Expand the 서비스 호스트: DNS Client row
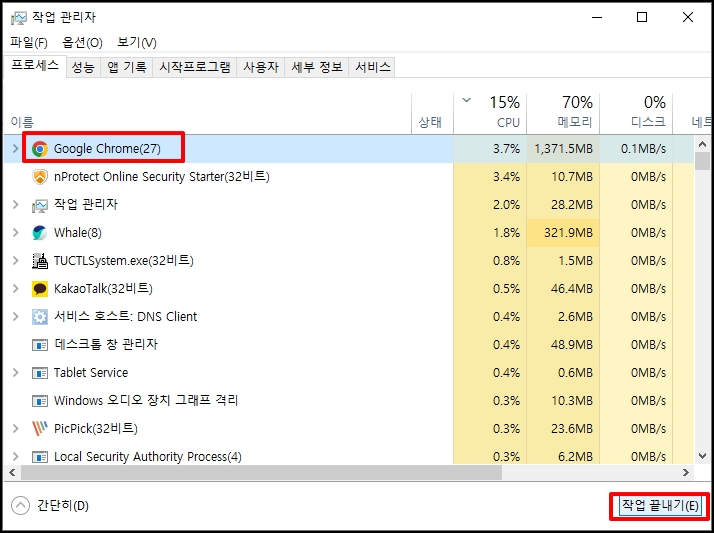 (15, 316)
